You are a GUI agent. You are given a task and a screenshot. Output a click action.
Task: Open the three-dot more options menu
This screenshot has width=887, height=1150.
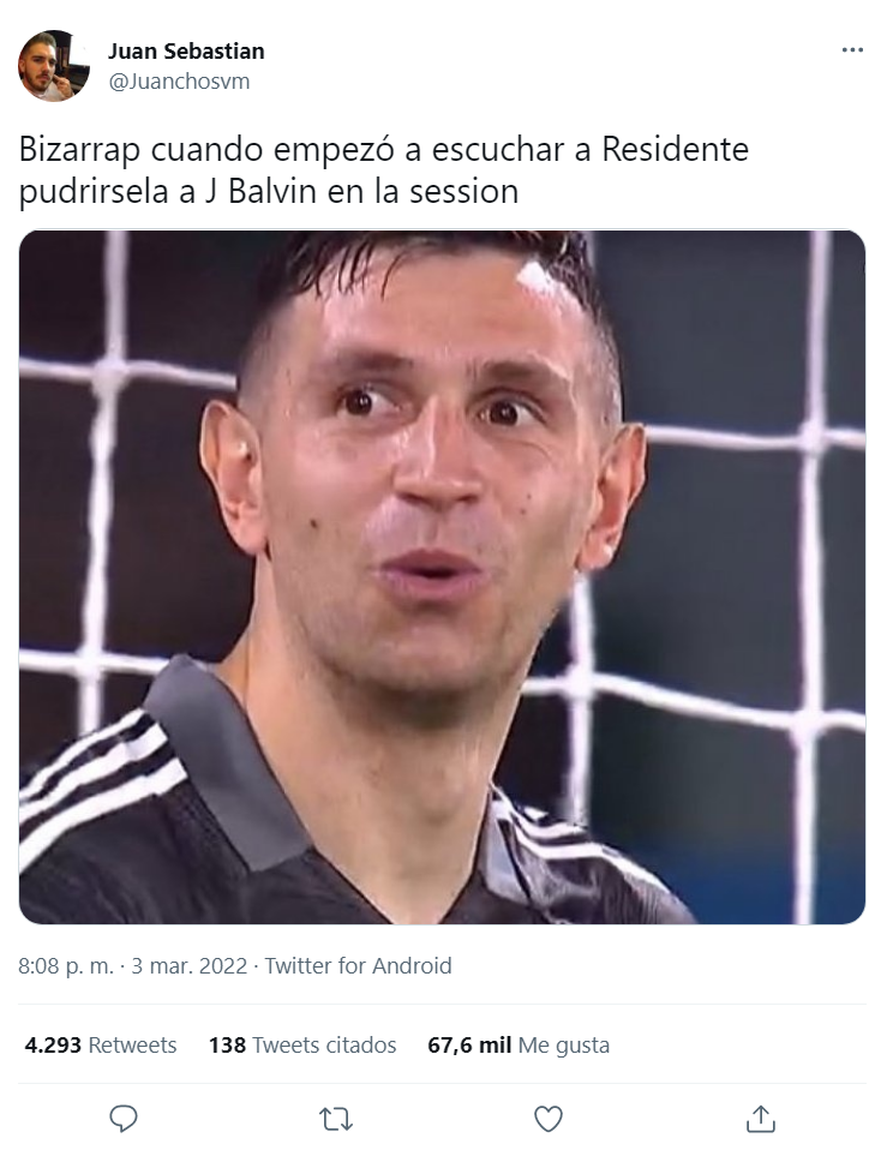853,50
